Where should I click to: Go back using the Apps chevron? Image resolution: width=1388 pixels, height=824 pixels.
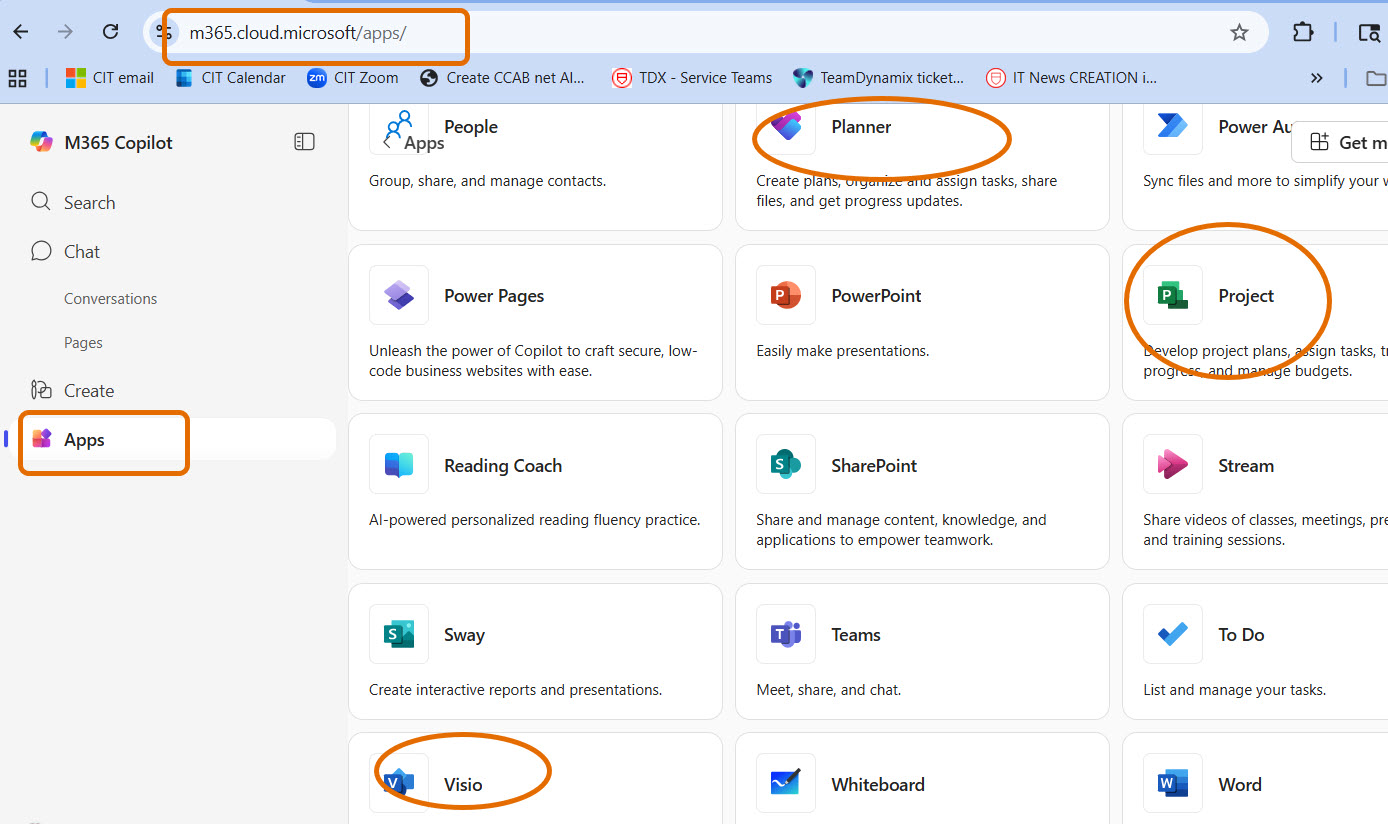coord(387,143)
